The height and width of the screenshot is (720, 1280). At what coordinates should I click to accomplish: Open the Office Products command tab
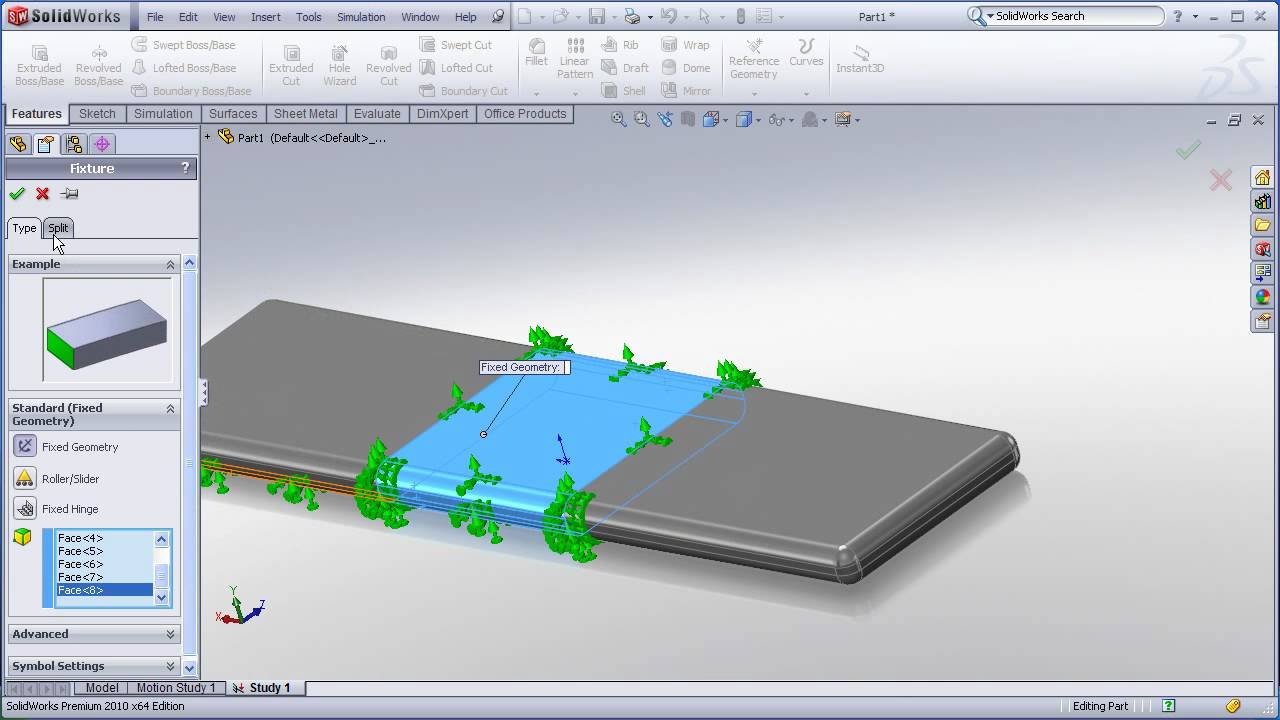(525, 114)
